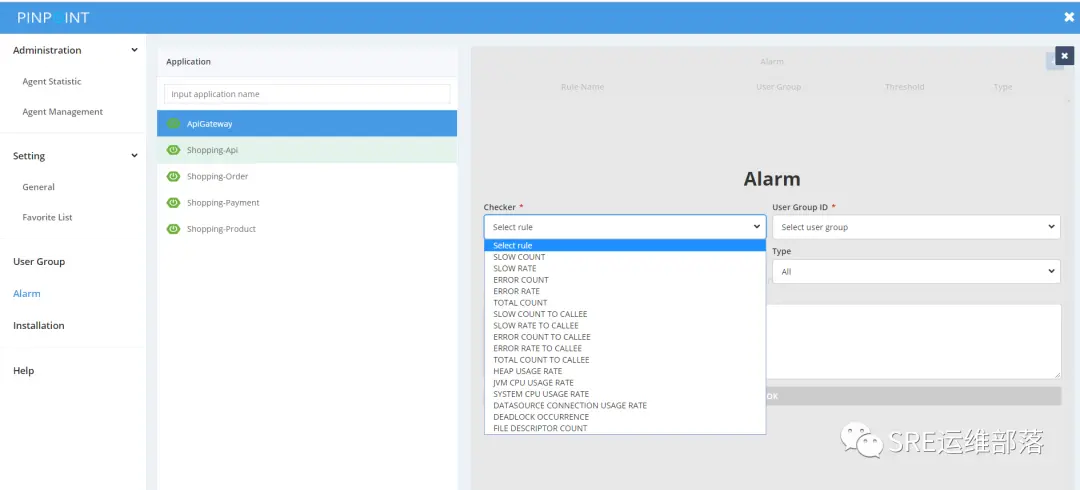Click the Shopping-Api green agent icon
Screen dimensions: 1080x490
coord(174,150)
